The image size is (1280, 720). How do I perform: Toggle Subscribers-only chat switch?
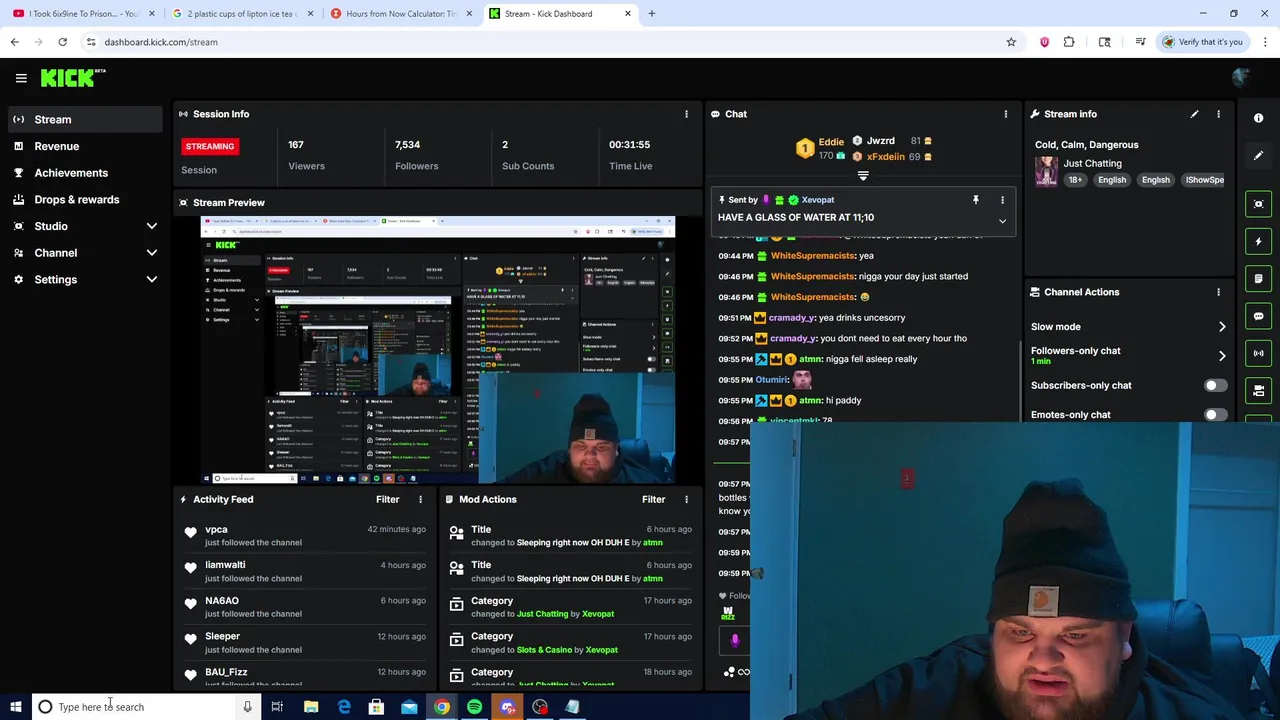[x=1214, y=385]
